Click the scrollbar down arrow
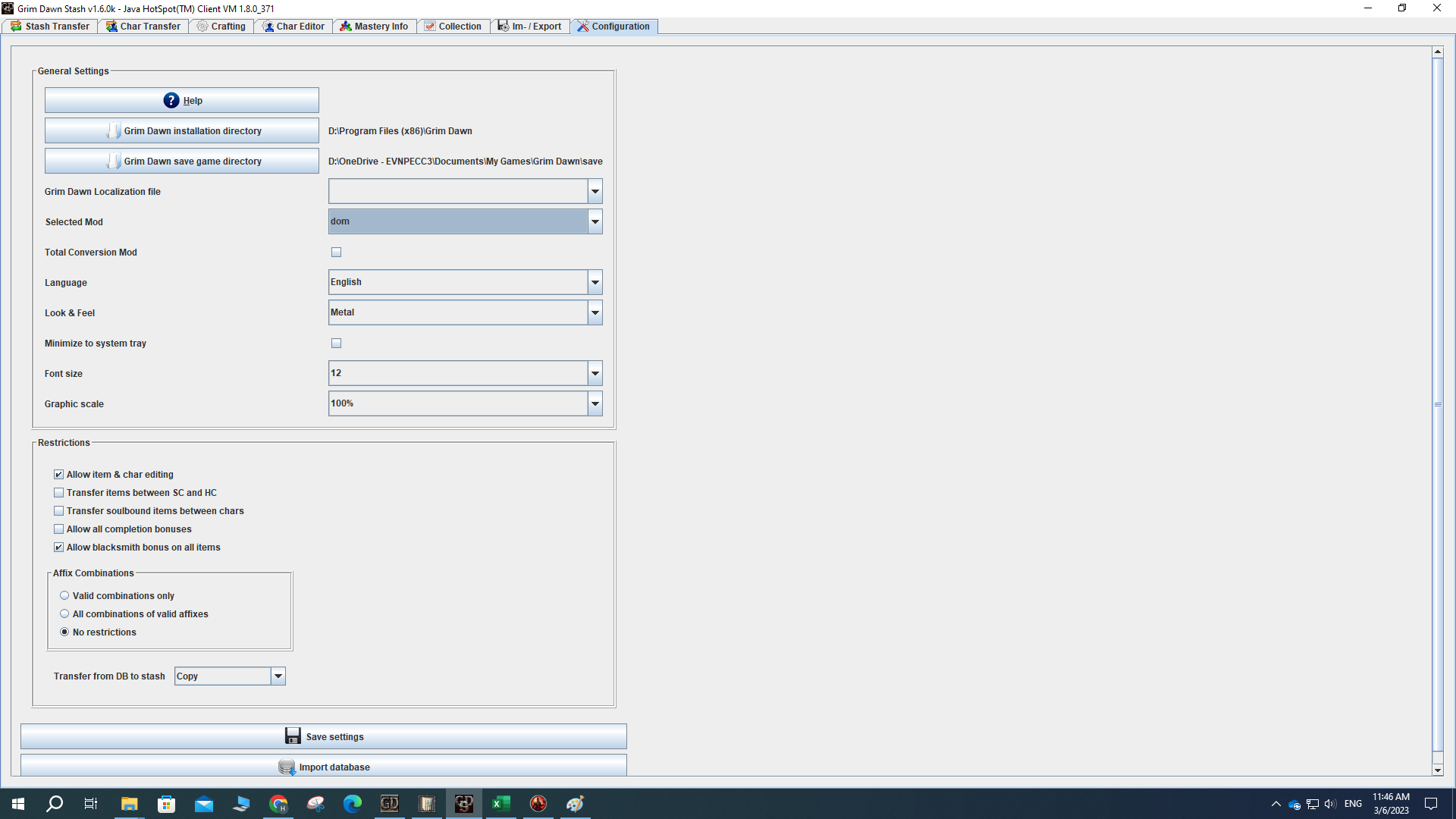The image size is (1456, 819). click(x=1438, y=770)
